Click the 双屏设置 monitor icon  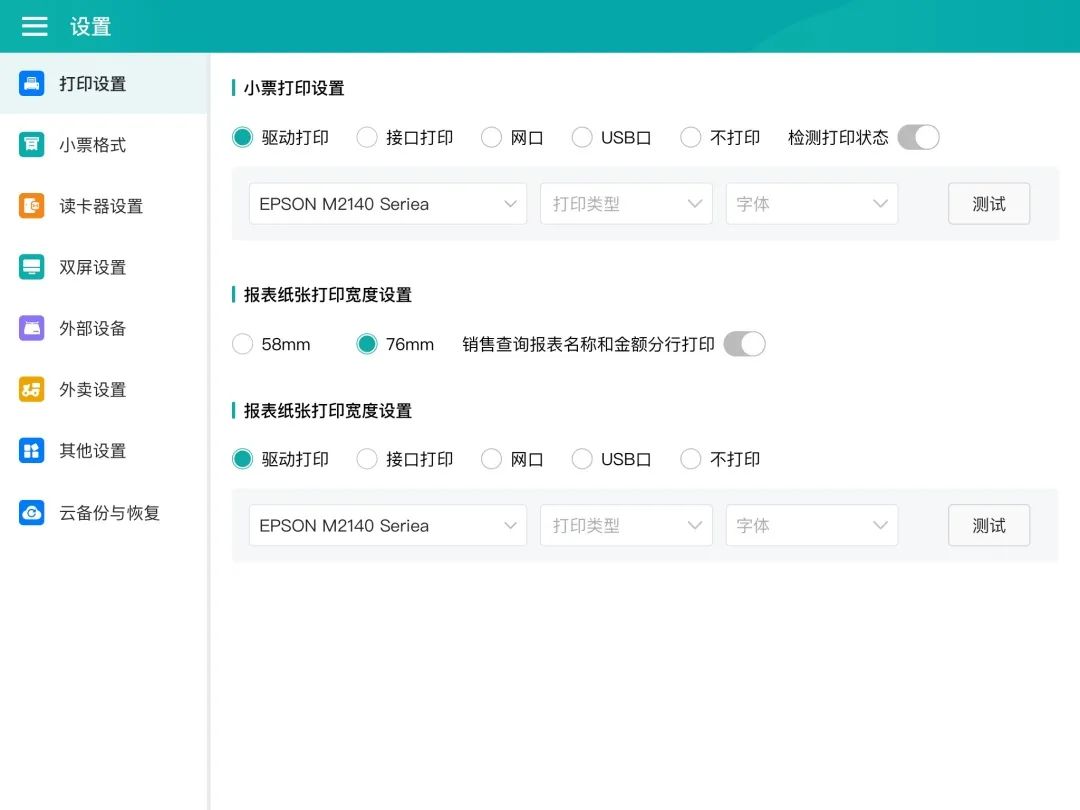point(32,267)
